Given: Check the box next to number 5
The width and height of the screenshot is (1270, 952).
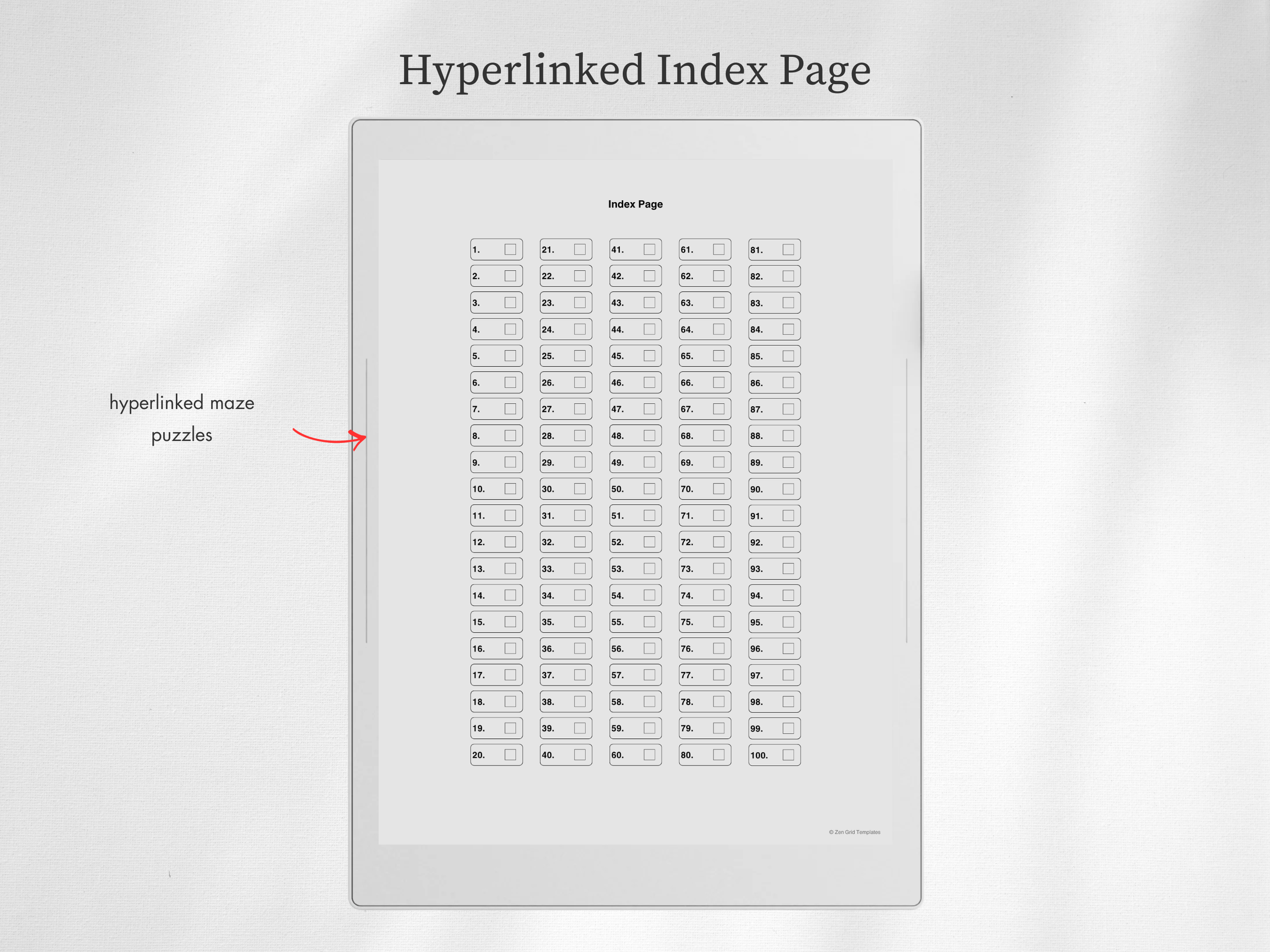Looking at the screenshot, I should pyautogui.click(x=511, y=356).
